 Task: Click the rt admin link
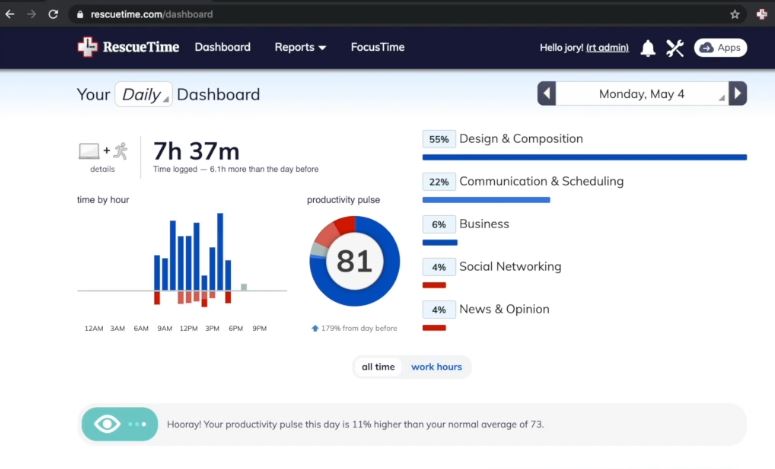607,48
